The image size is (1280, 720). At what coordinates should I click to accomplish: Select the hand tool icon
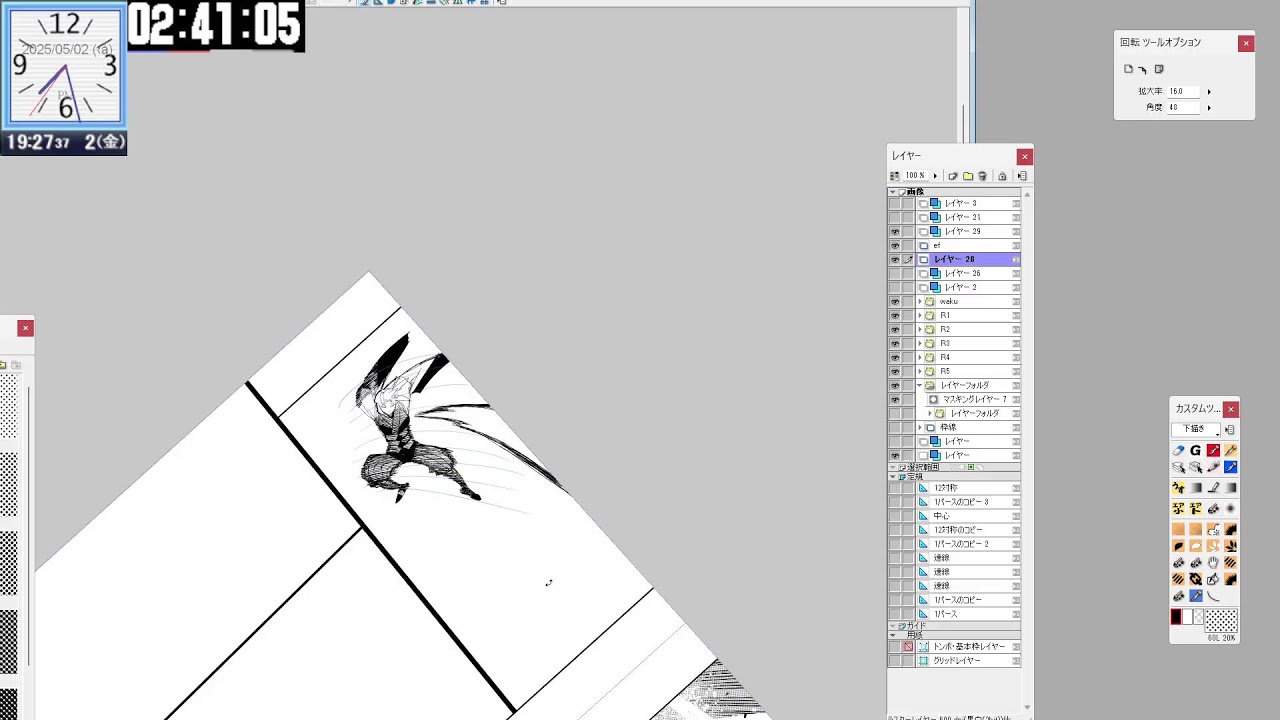(x=1213, y=563)
